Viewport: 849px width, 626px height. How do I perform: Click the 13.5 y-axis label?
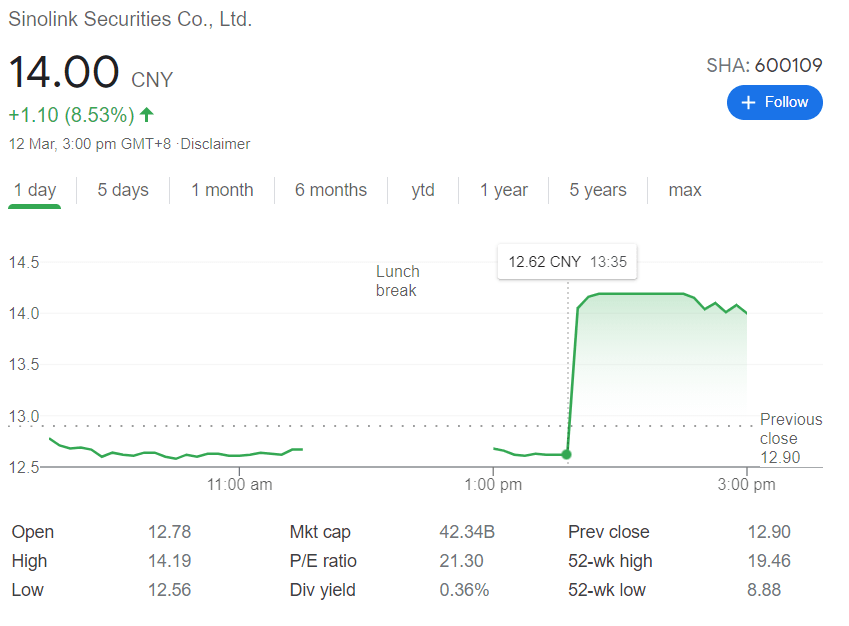point(24,364)
